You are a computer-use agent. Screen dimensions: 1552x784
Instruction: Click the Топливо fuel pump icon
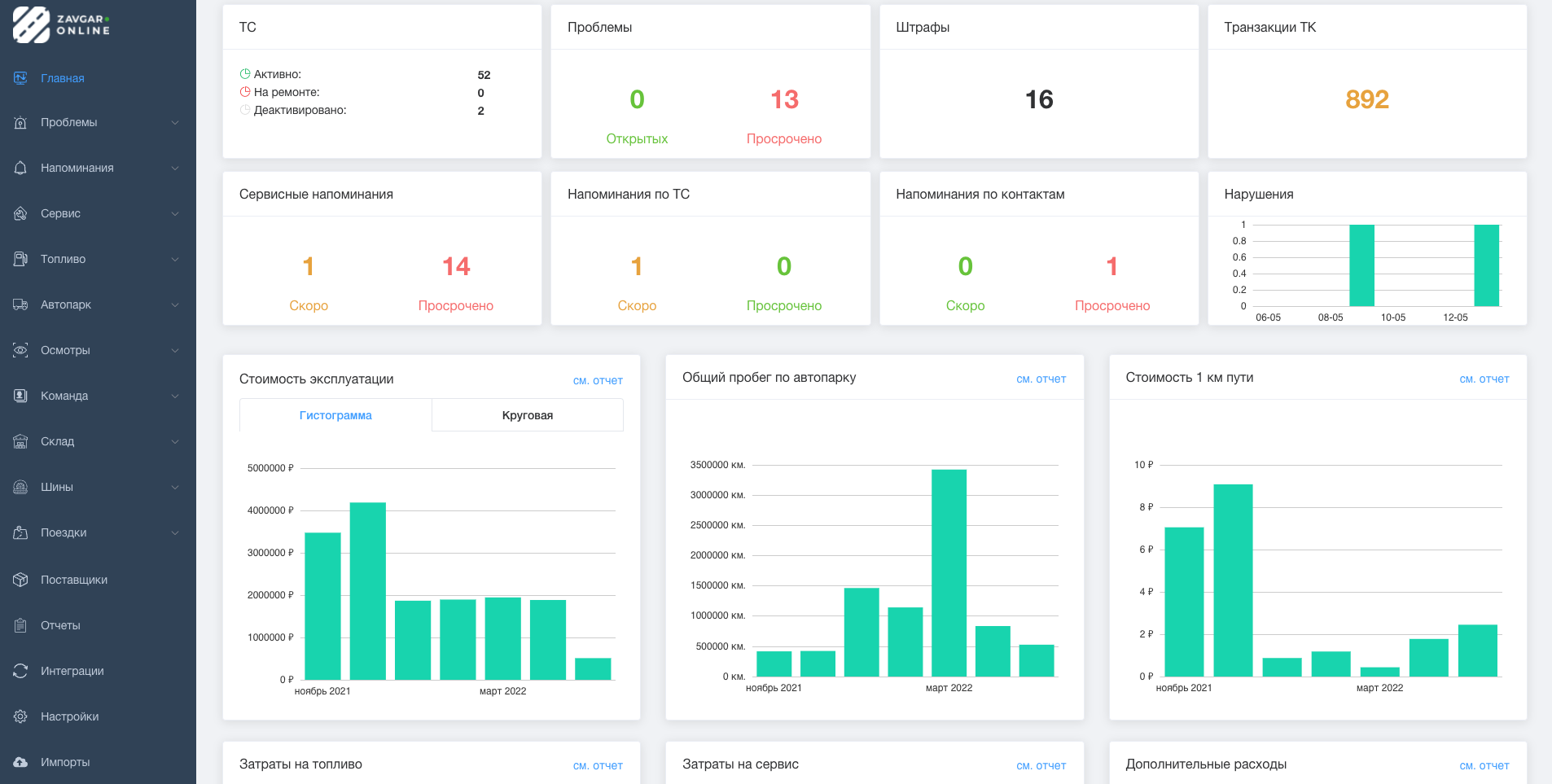click(20, 259)
